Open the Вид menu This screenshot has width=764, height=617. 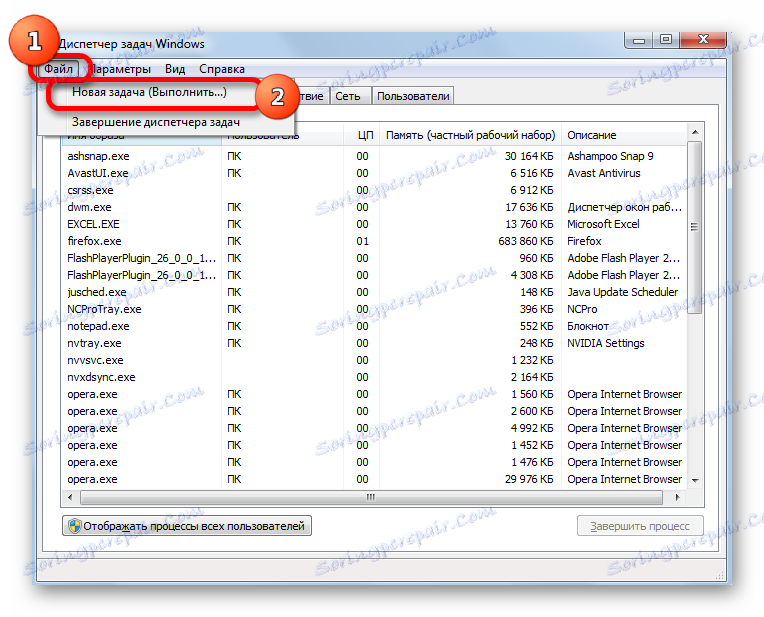175,69
